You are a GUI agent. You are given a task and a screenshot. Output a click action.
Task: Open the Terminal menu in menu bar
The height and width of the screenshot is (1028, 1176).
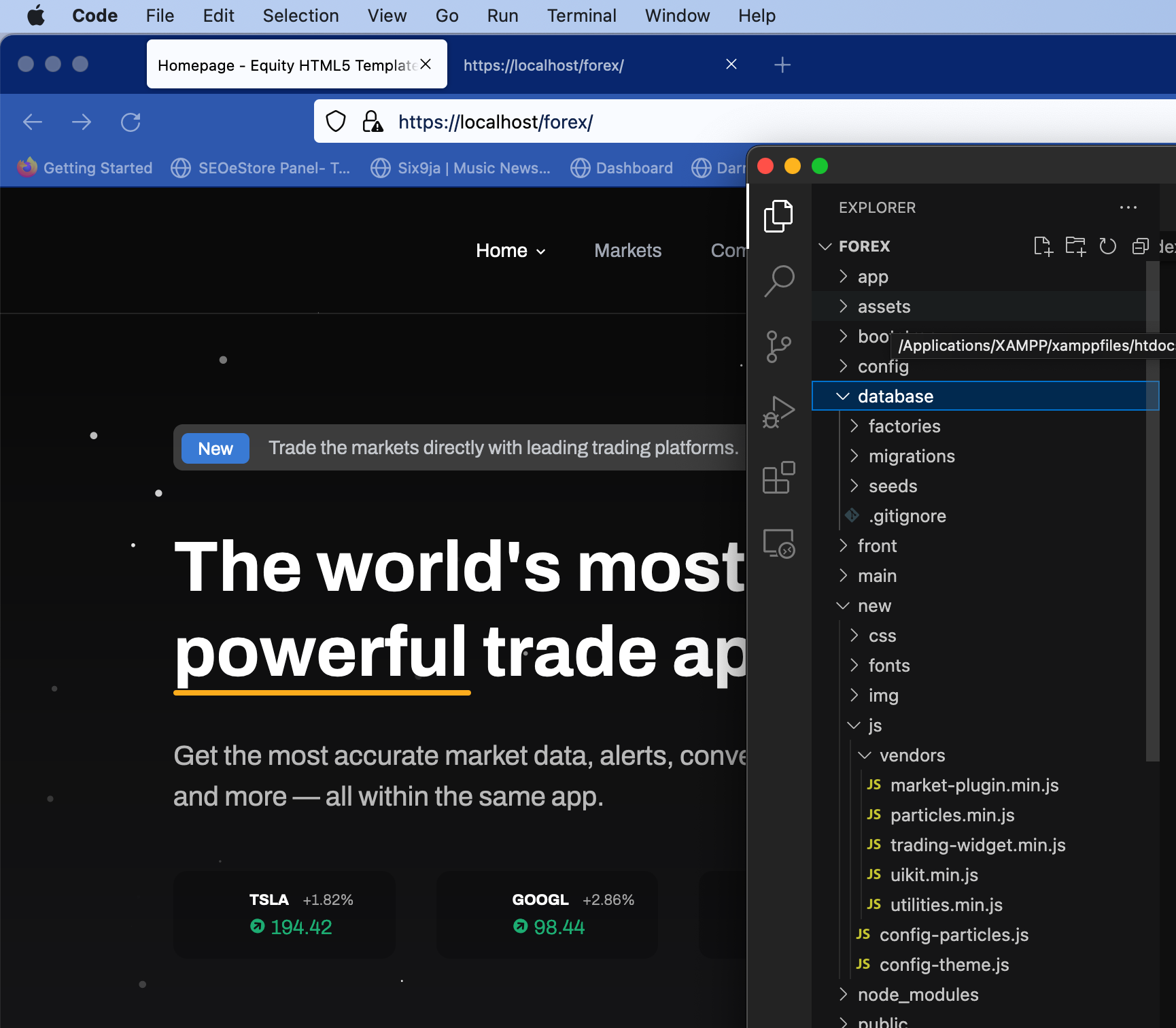coord(581,16)
